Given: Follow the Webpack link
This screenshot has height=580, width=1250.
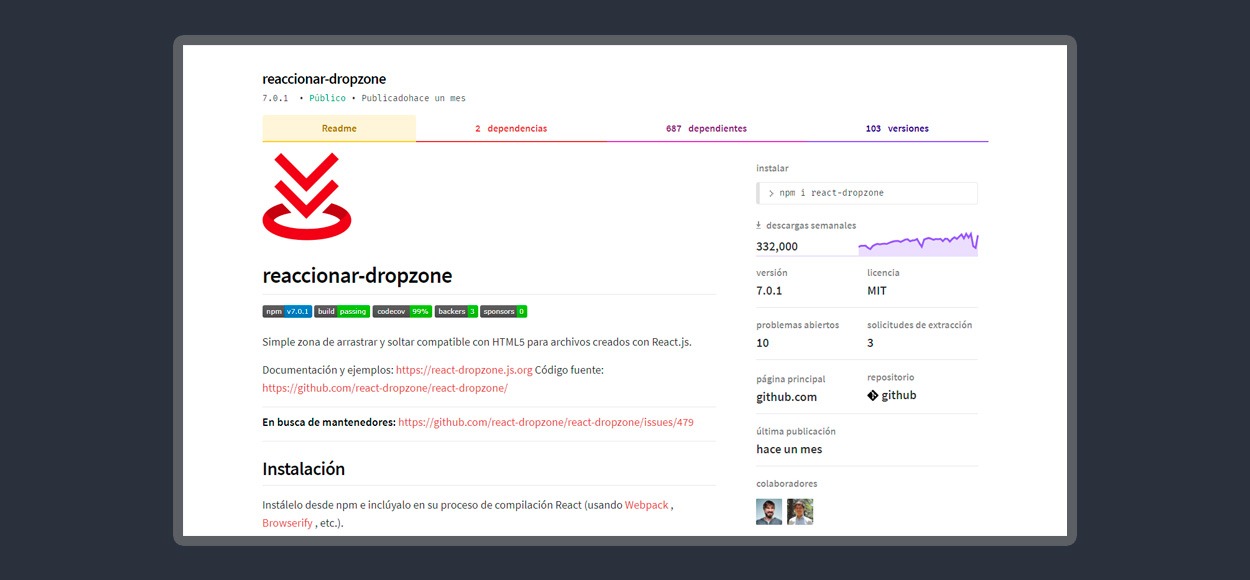Looking at the screenshot, I should tap(647, 505).
